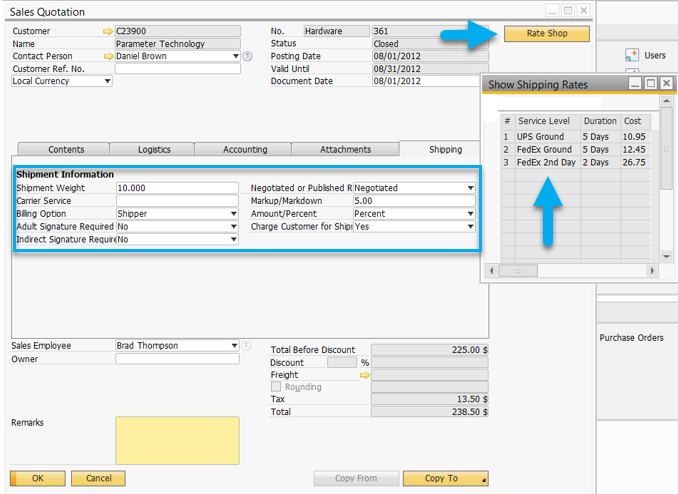Viewport: 678px width, 494px height.
Task: Switch to the Accounting tab
Action: (243, 149)
